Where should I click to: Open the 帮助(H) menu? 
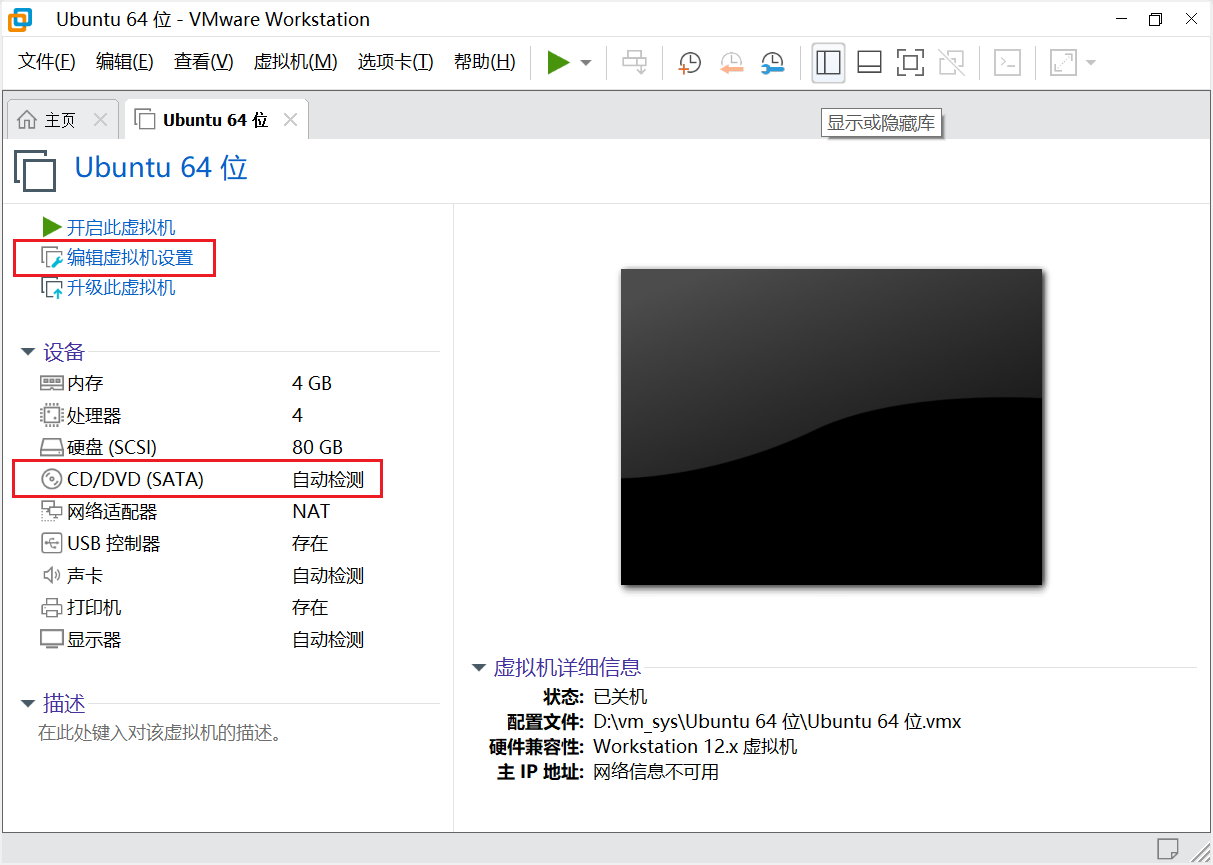pyautogui.click(x=484, y=62)
